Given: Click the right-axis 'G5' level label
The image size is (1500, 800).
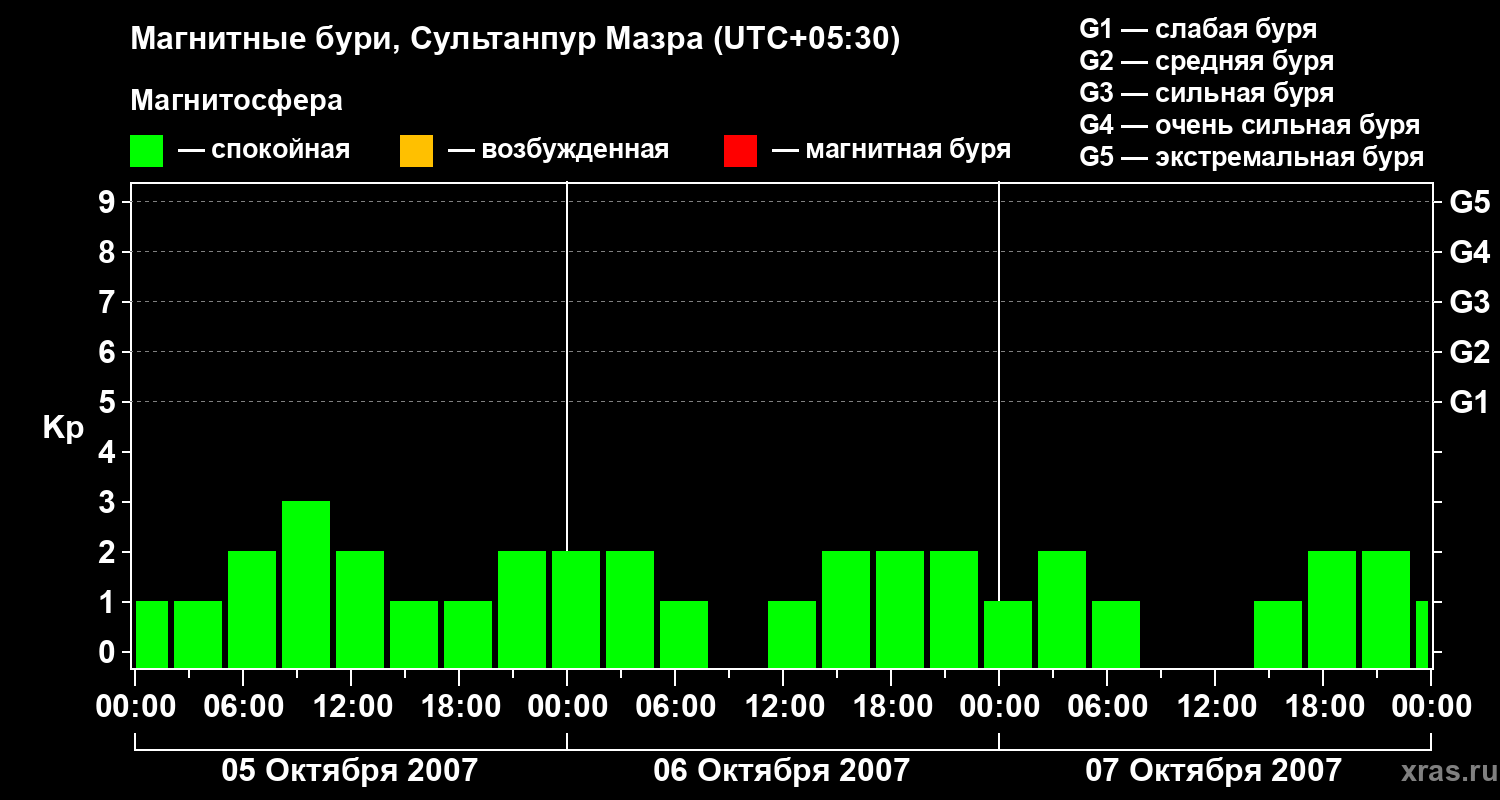Looking at the screenshot, I should tap(1470, 202).
